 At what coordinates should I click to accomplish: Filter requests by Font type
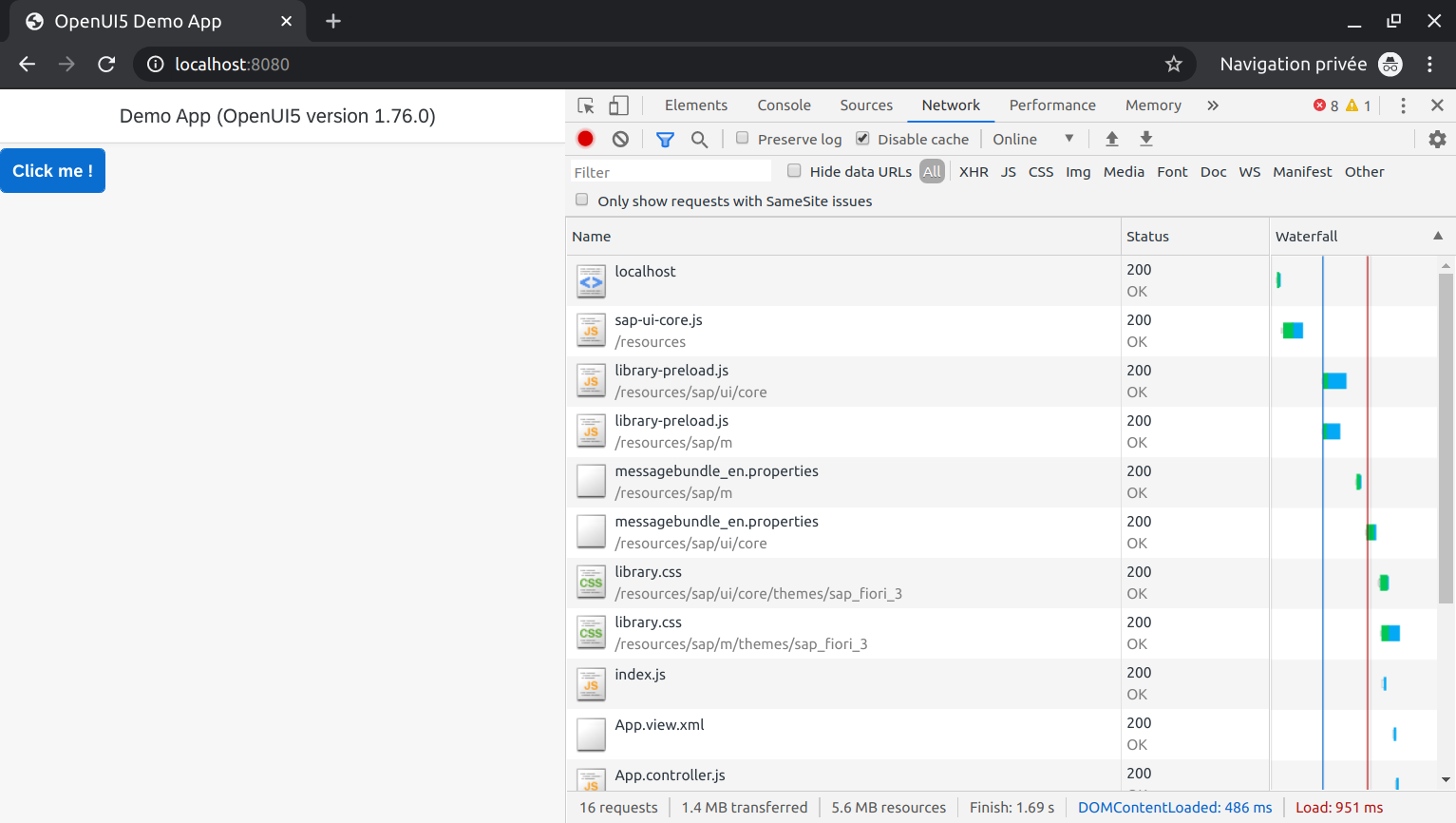[1172, 172]
